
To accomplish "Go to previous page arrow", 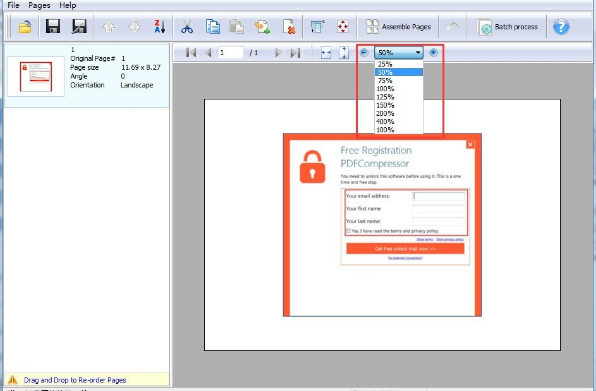I will pos(208,53).
